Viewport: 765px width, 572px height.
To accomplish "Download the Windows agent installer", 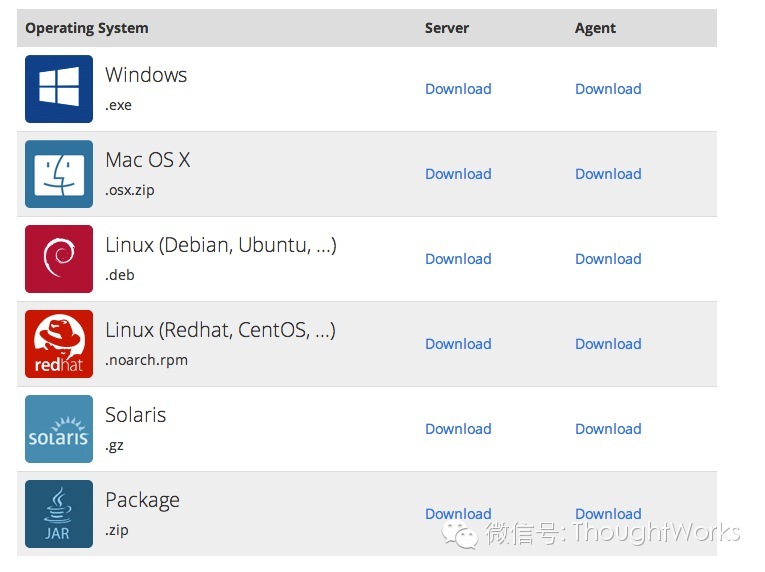I will [x=608, y=89].
